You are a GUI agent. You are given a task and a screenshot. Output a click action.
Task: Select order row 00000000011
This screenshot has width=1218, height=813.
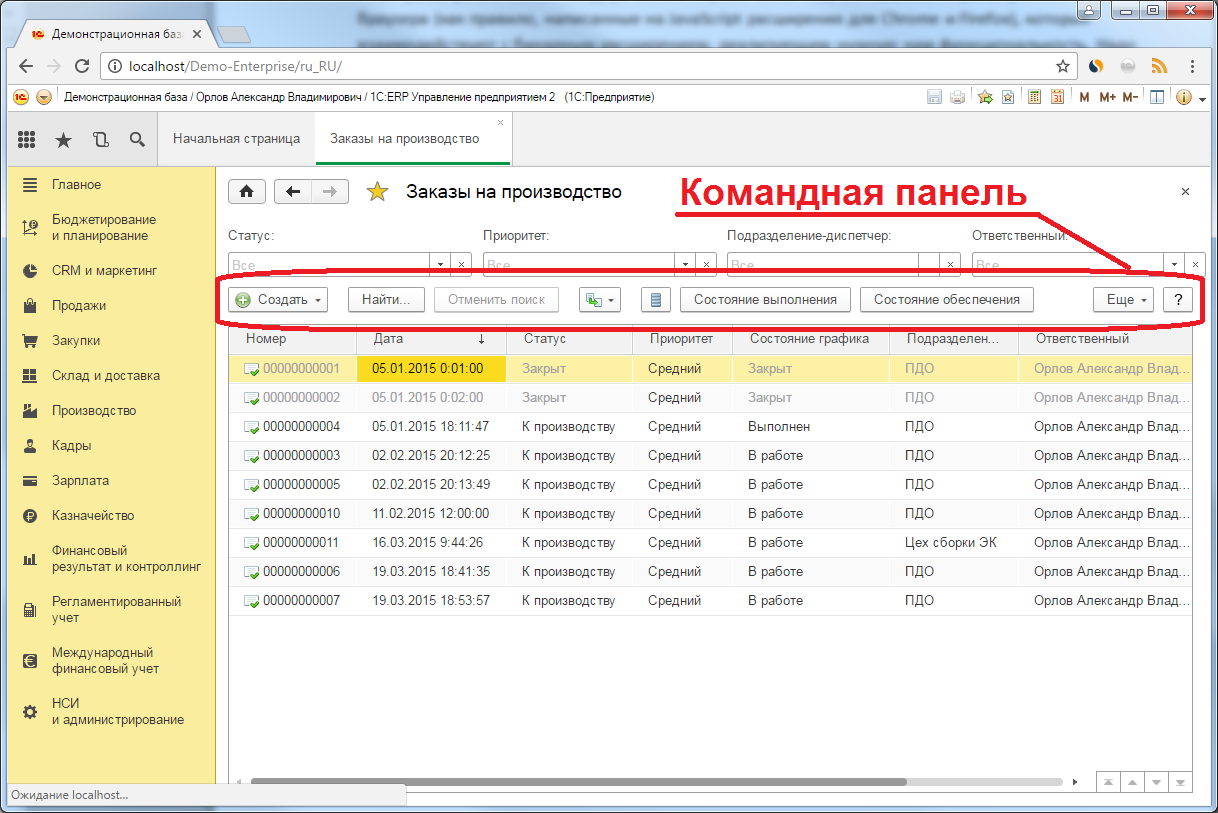[x=301, y=543]
